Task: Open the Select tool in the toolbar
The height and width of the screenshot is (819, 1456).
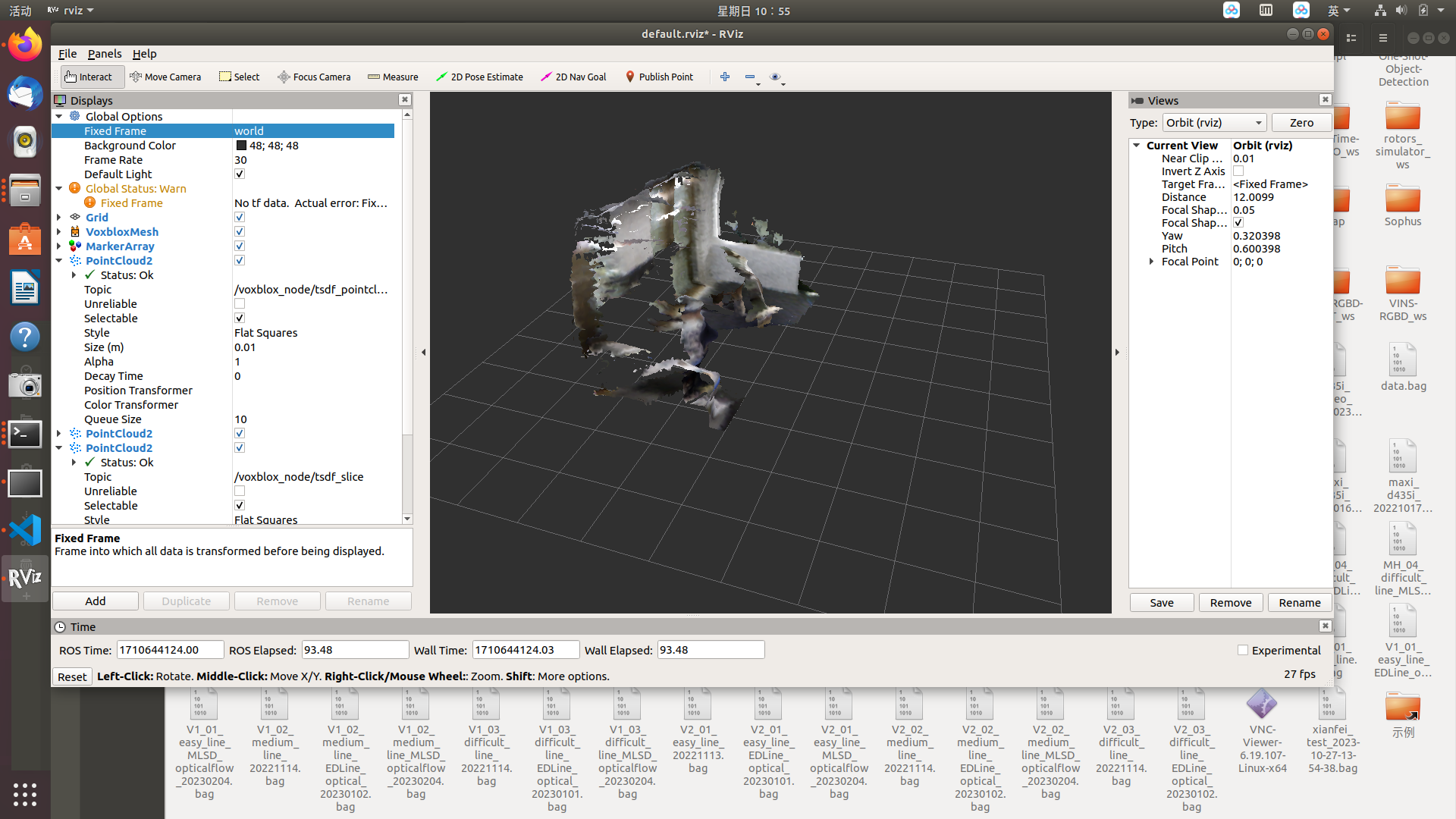Action: coord(239,77)
